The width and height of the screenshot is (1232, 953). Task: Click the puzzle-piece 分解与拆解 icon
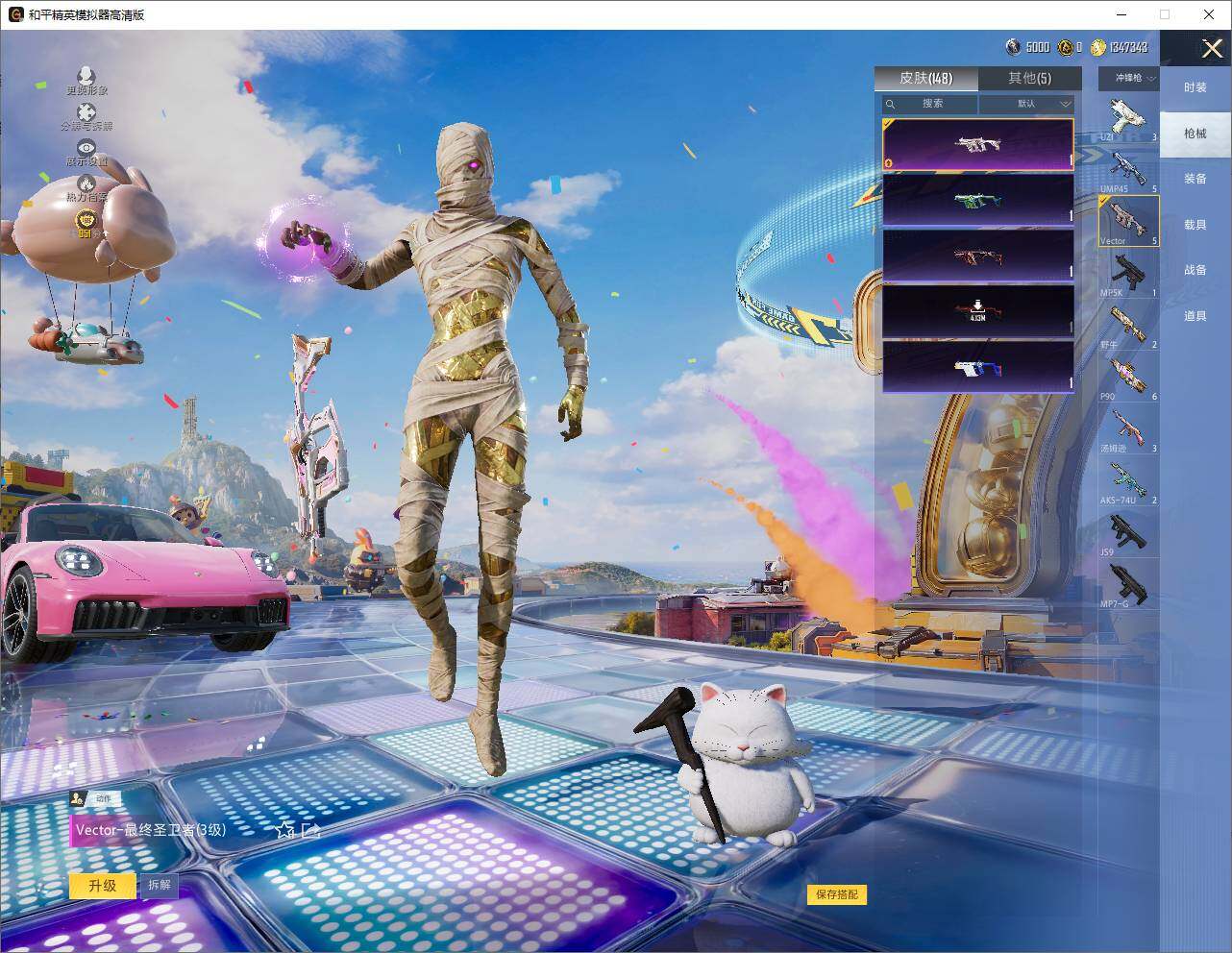point(86,112)
